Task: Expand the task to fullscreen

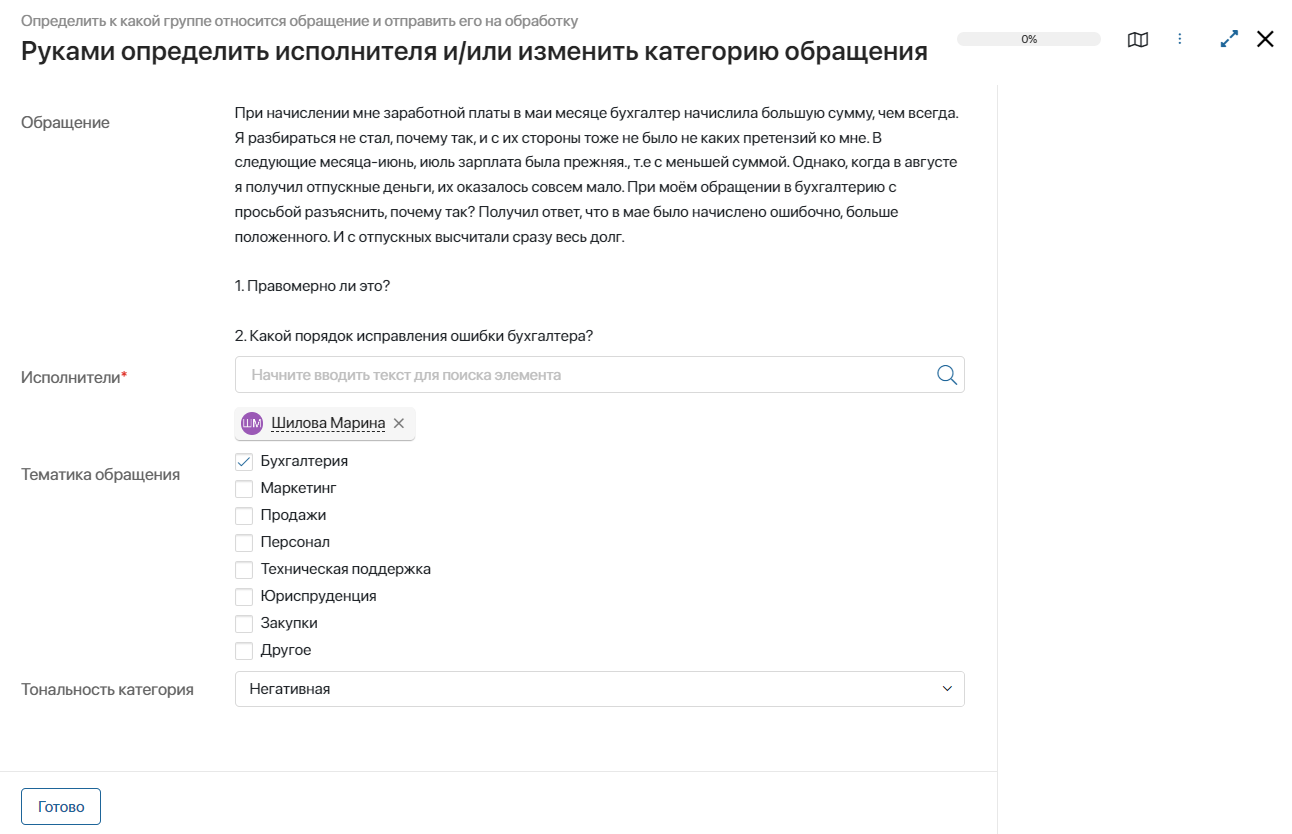Action: [x=1228, y=39]
